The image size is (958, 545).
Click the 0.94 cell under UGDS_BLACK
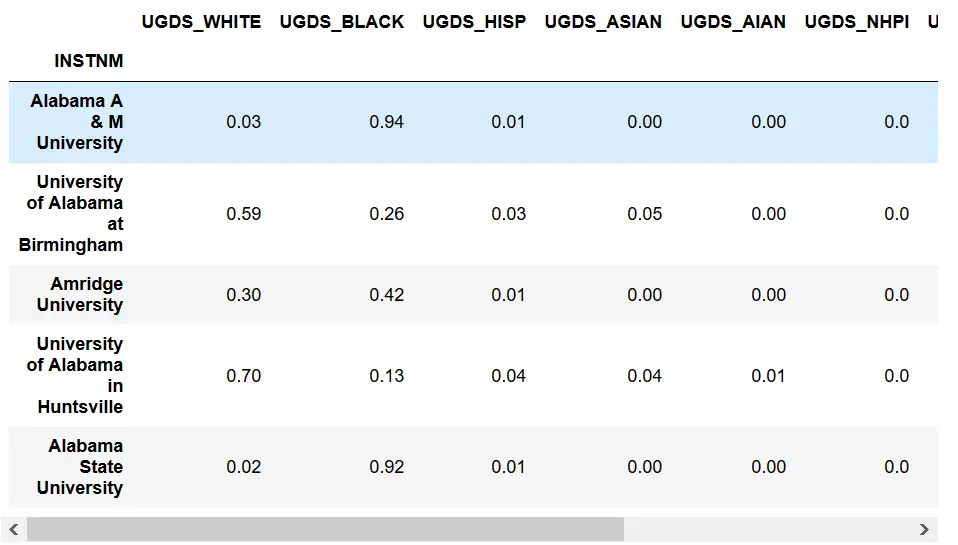[x=386, y=122]
